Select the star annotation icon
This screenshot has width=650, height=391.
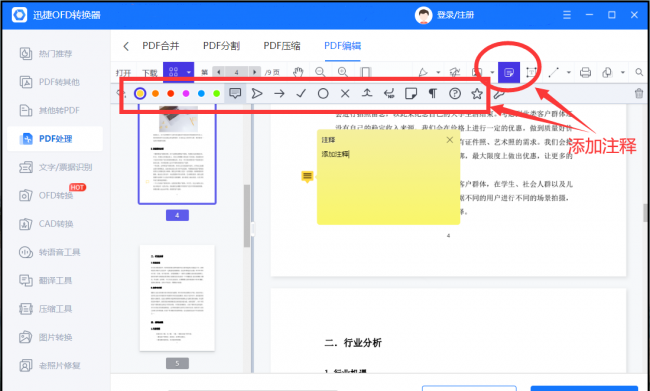(477, 94)
